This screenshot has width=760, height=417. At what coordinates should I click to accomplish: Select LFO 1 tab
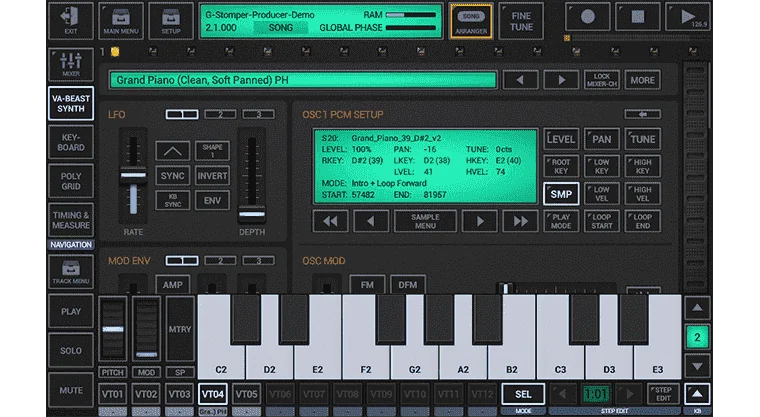point(182,114)
